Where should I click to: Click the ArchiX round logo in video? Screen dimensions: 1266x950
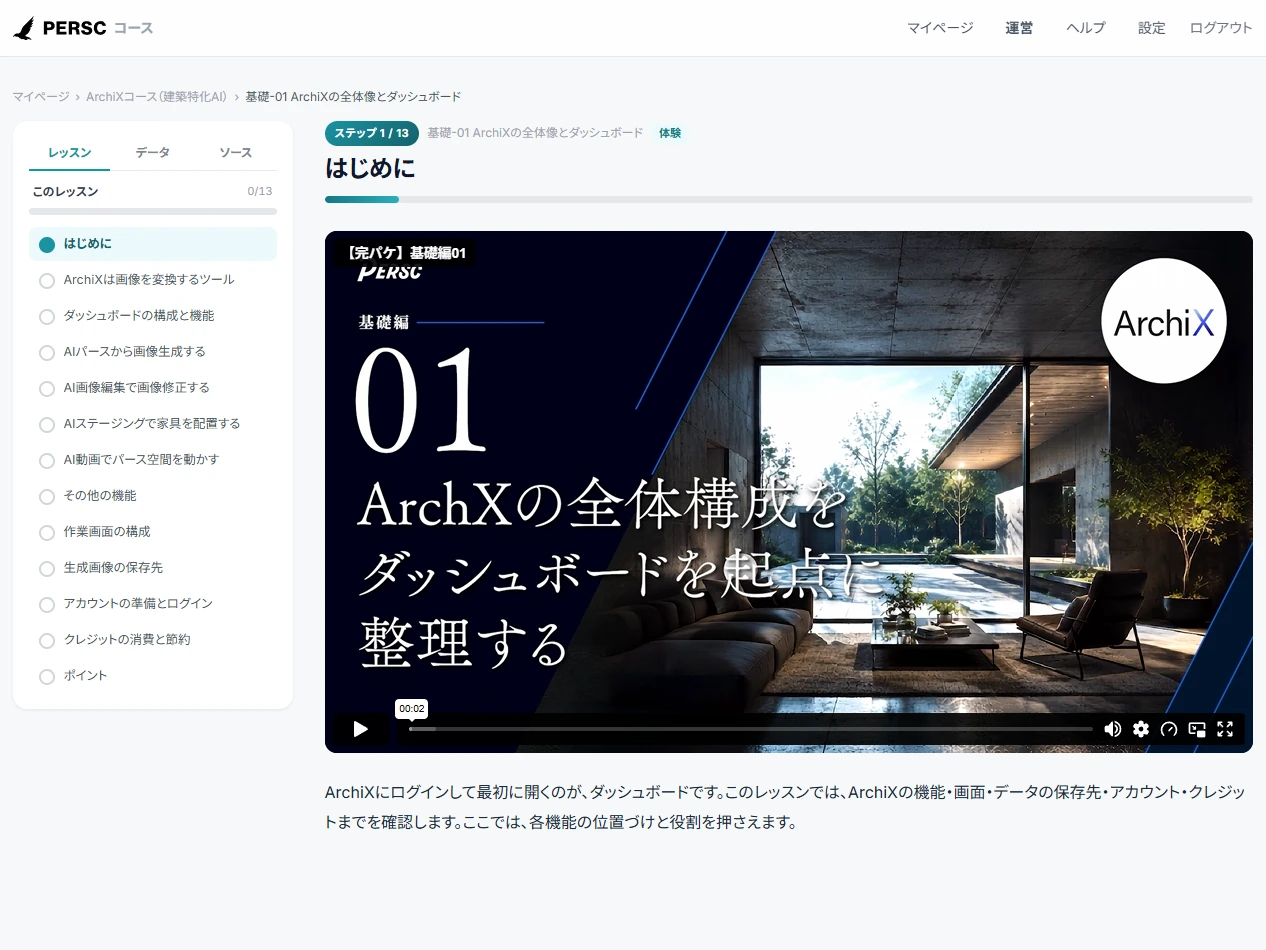(1163, 321)
